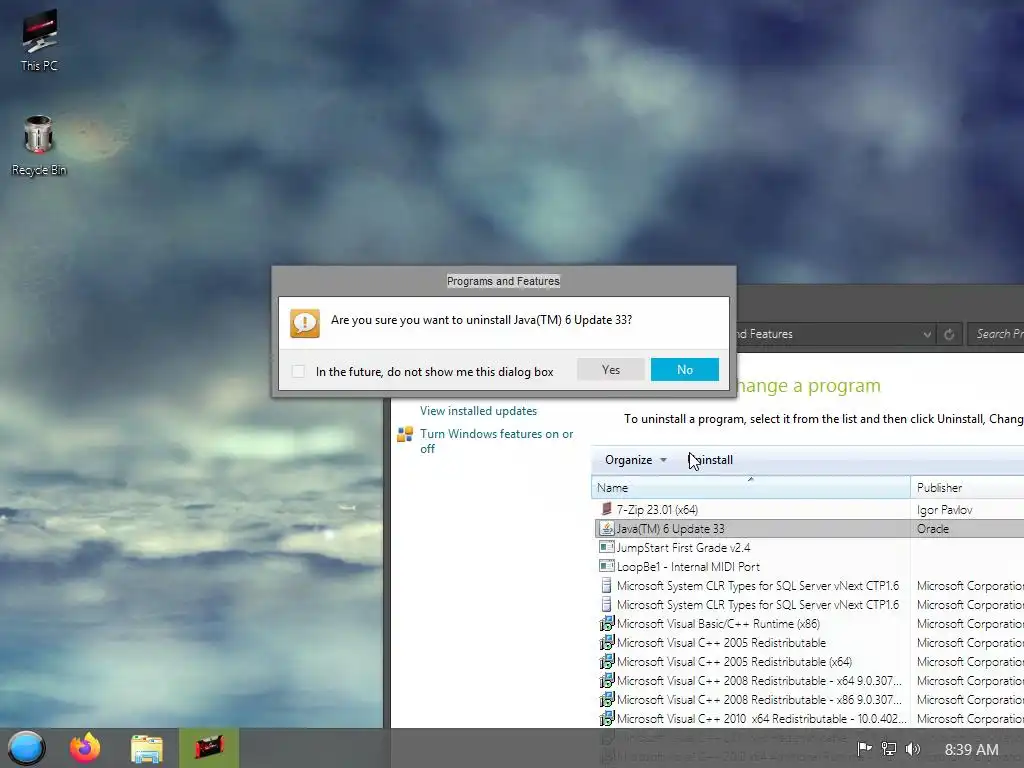Launch Firefox from the taskbar
This screenshot has height=768, width=1024.
click(x=86, y=748)
